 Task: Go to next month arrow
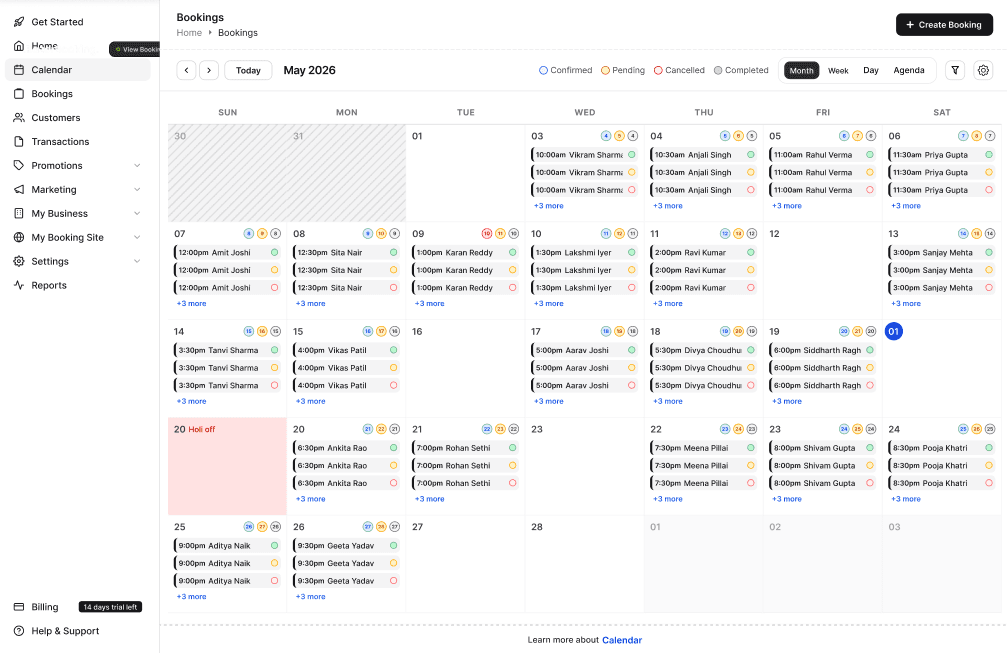[x=209, y=71]
